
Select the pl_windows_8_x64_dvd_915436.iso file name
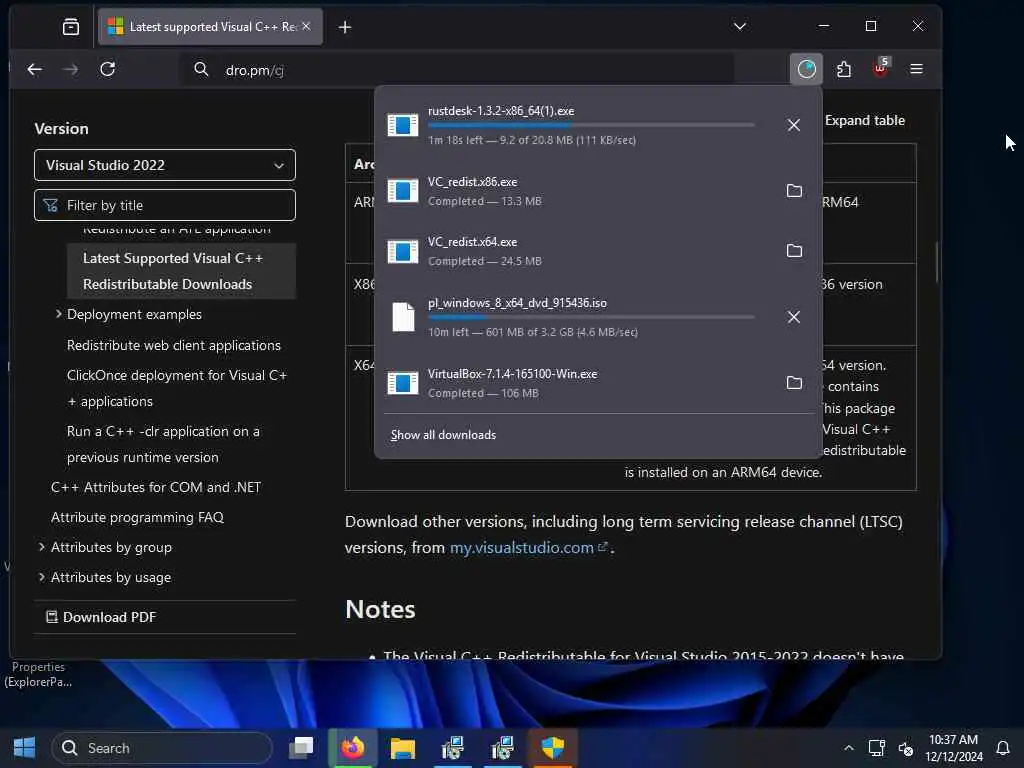click(517, 303)
